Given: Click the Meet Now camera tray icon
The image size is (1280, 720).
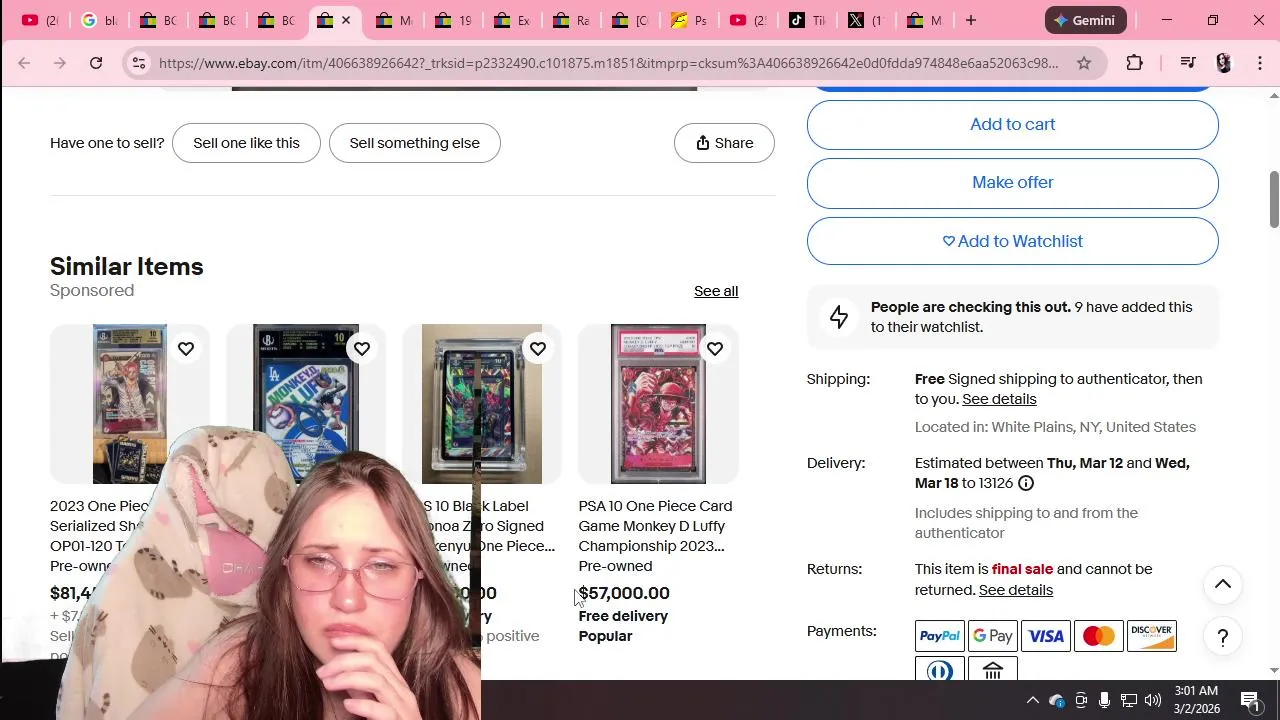Looking at the screenshot, I should [1080, 700].
